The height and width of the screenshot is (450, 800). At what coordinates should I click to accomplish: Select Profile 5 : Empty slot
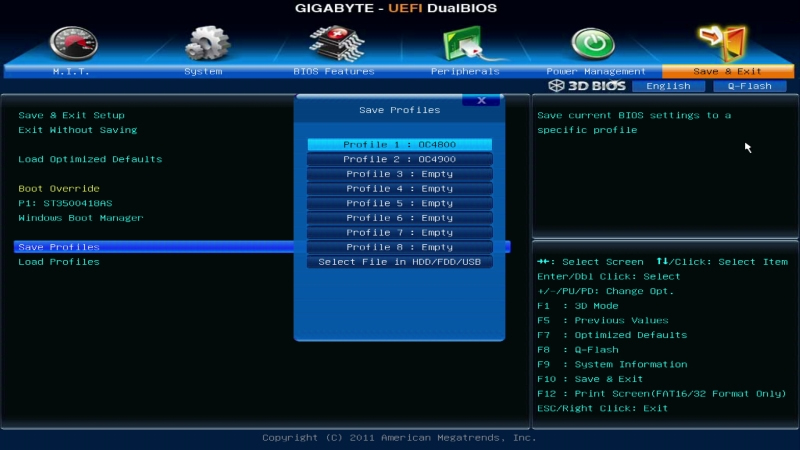click(399, 203)
